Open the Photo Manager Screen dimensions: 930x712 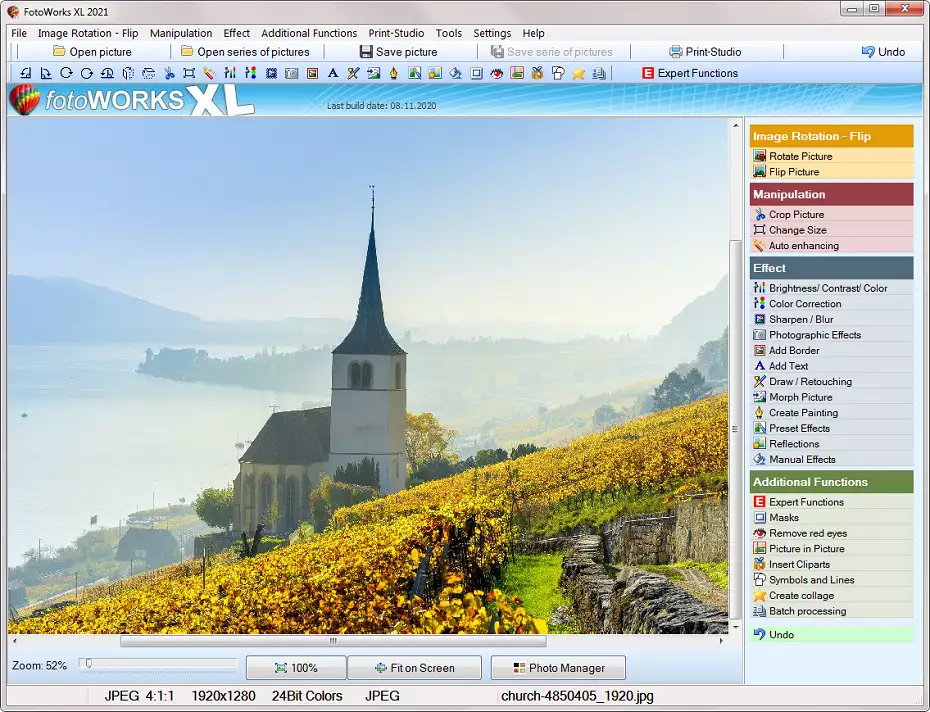click(x=558, y=668)
